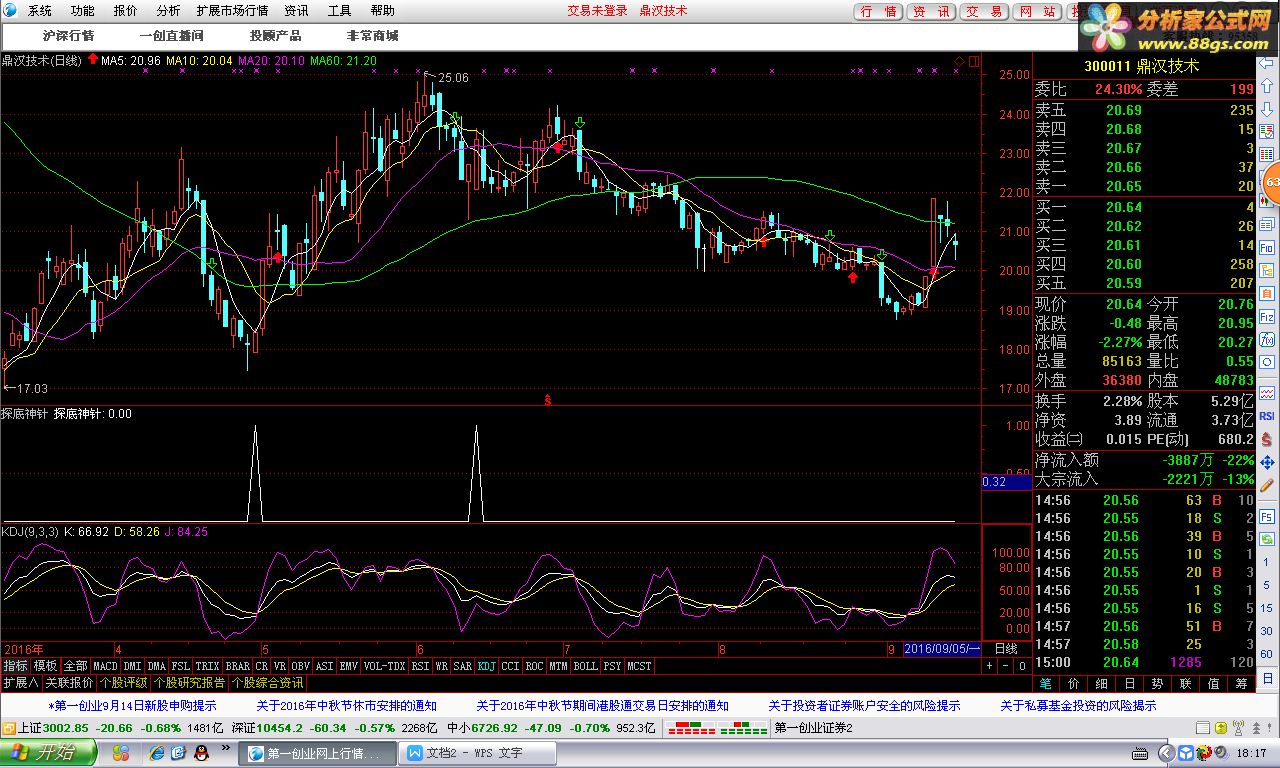Switch to 沪深行情 tab

point(69,36)
